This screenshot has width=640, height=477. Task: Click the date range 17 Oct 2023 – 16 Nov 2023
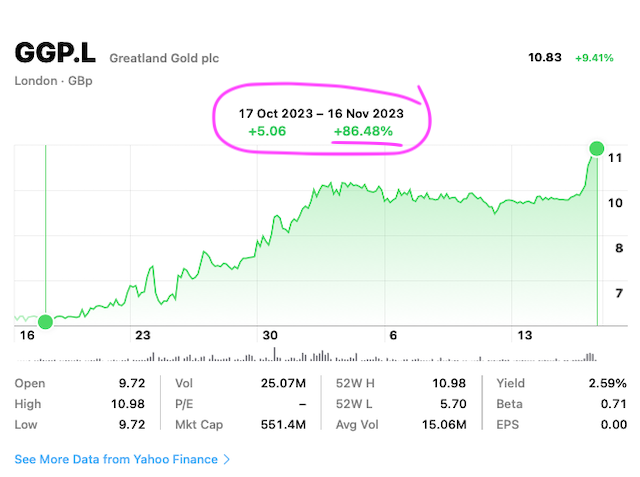[x=321, y=113]
